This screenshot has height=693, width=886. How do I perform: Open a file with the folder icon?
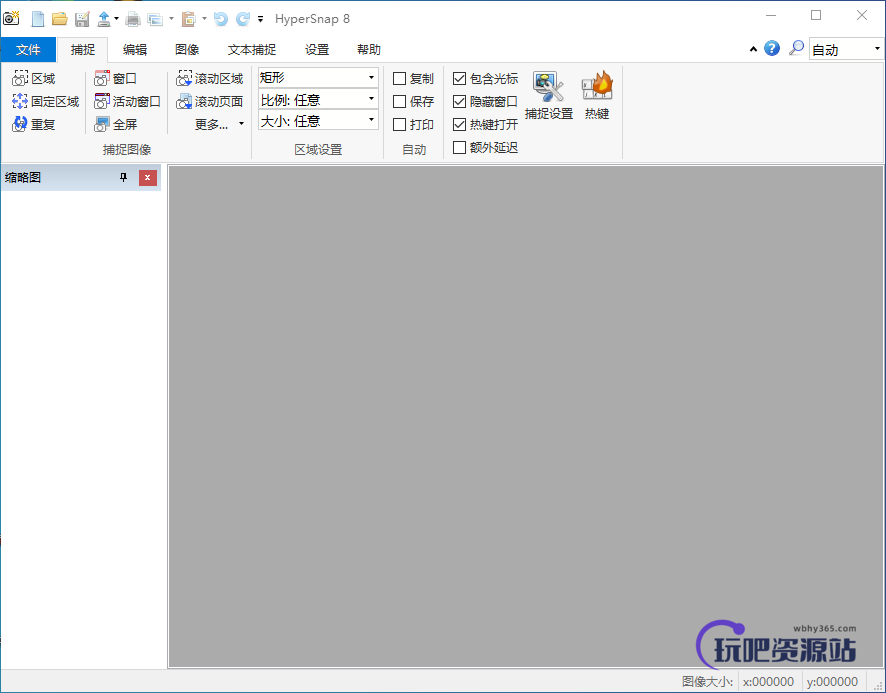[59, 19]
